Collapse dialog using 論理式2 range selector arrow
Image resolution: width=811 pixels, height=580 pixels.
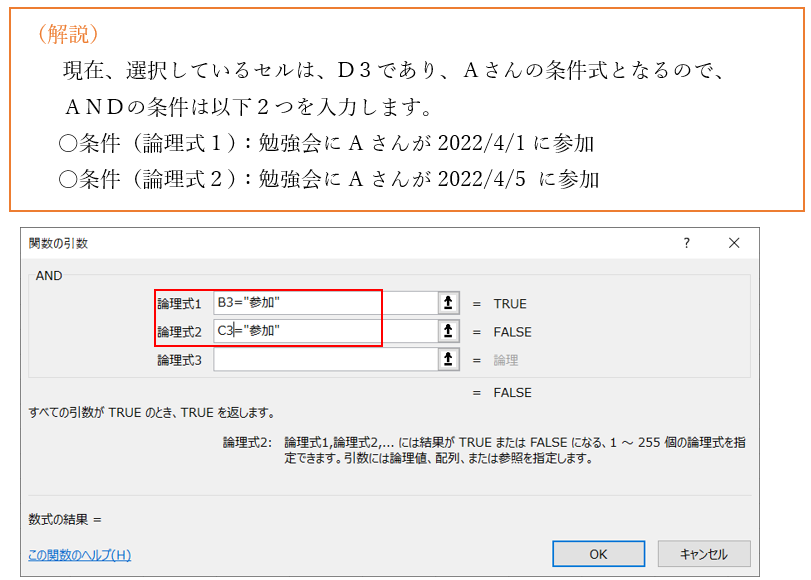(449, 331)
